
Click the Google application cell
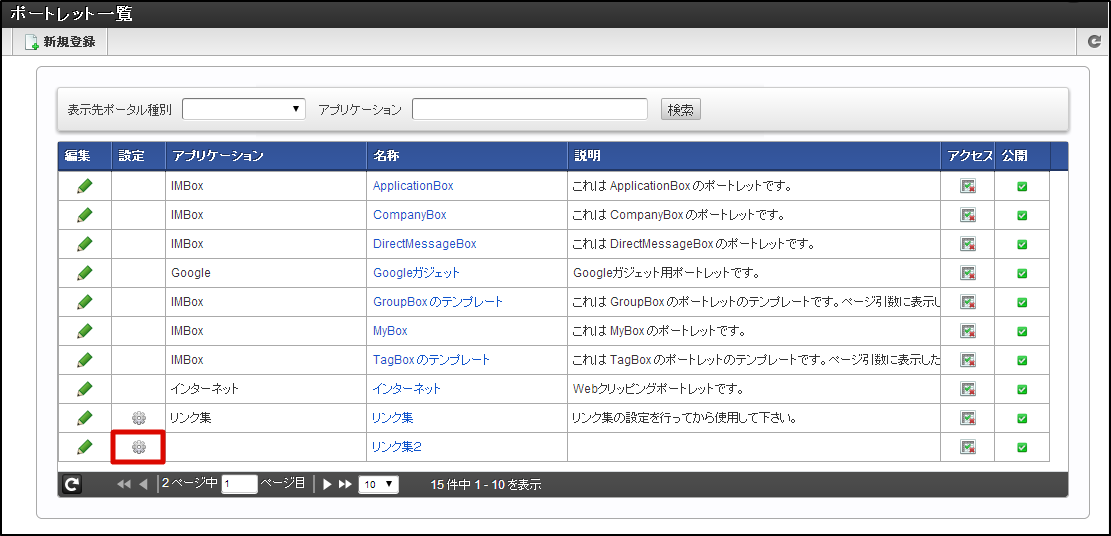tap(266, 273)
